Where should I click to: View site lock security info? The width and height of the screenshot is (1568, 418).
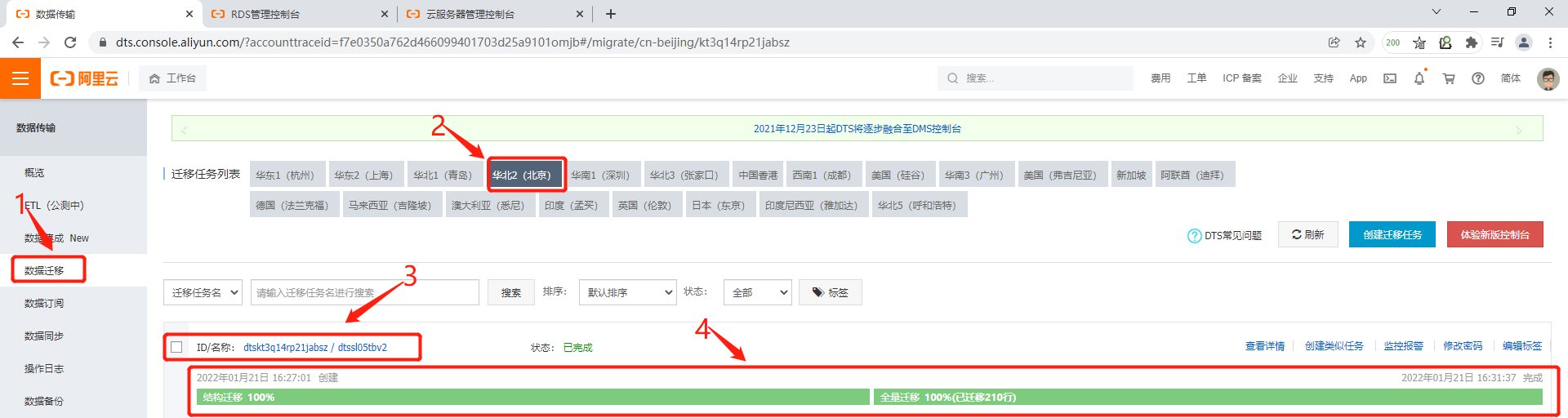(x=102, y=42)
